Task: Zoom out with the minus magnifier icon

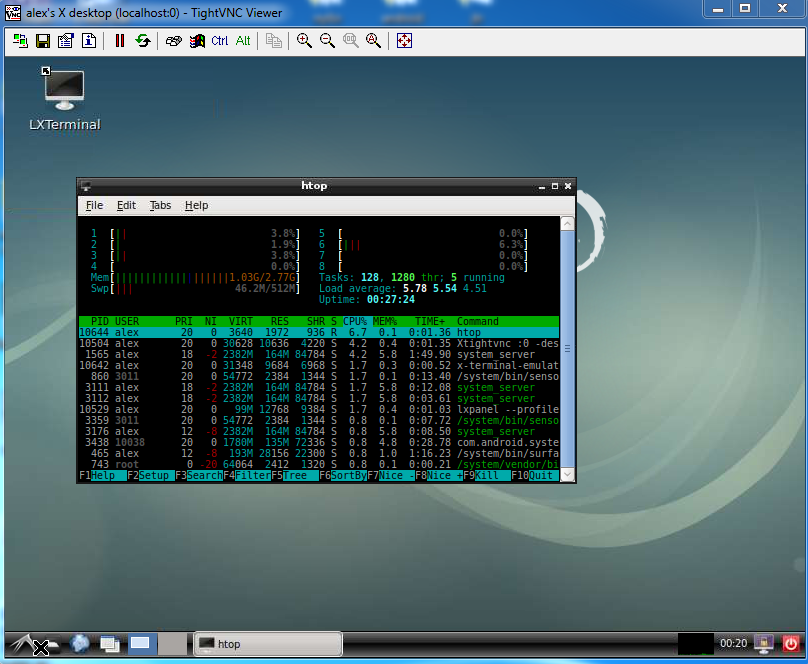Action: [327, 41]
